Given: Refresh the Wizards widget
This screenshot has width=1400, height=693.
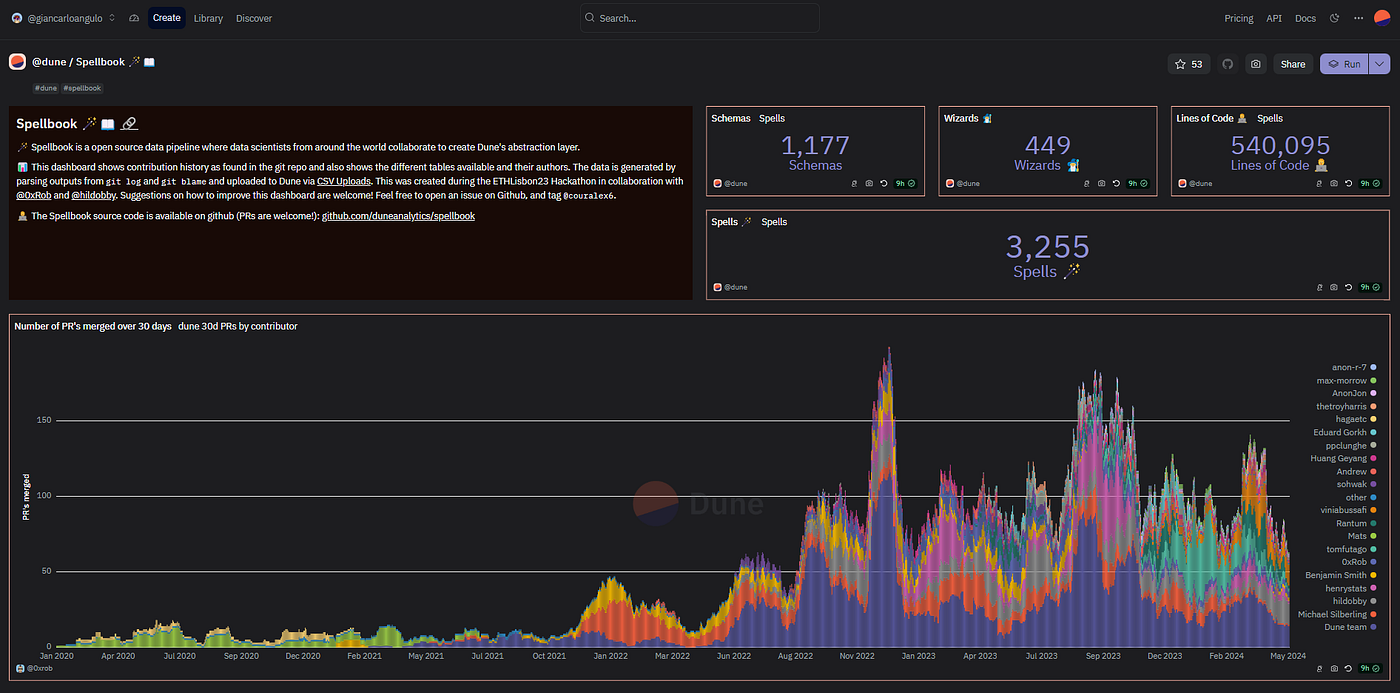Looking at the screenshot, I should tap(1116, 184).
